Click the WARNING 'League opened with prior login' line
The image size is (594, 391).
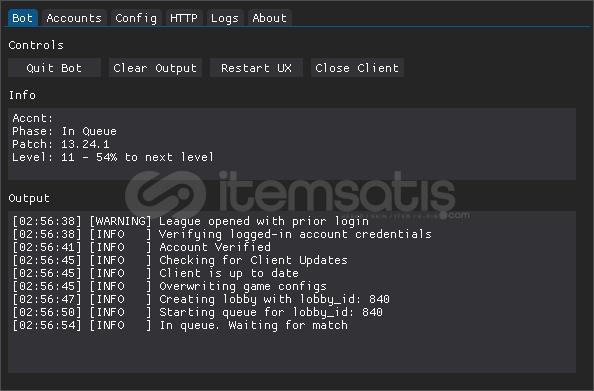191,221
